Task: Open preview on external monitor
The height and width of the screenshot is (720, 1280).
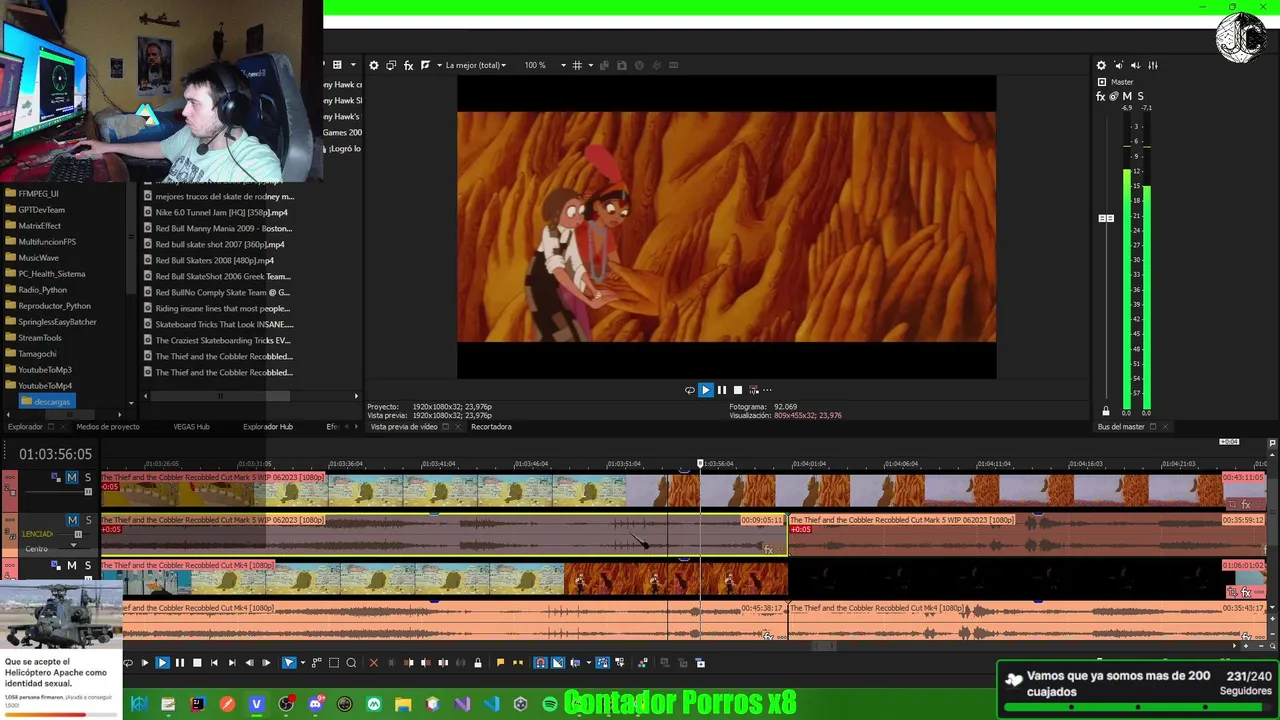Action: [391, 65]
